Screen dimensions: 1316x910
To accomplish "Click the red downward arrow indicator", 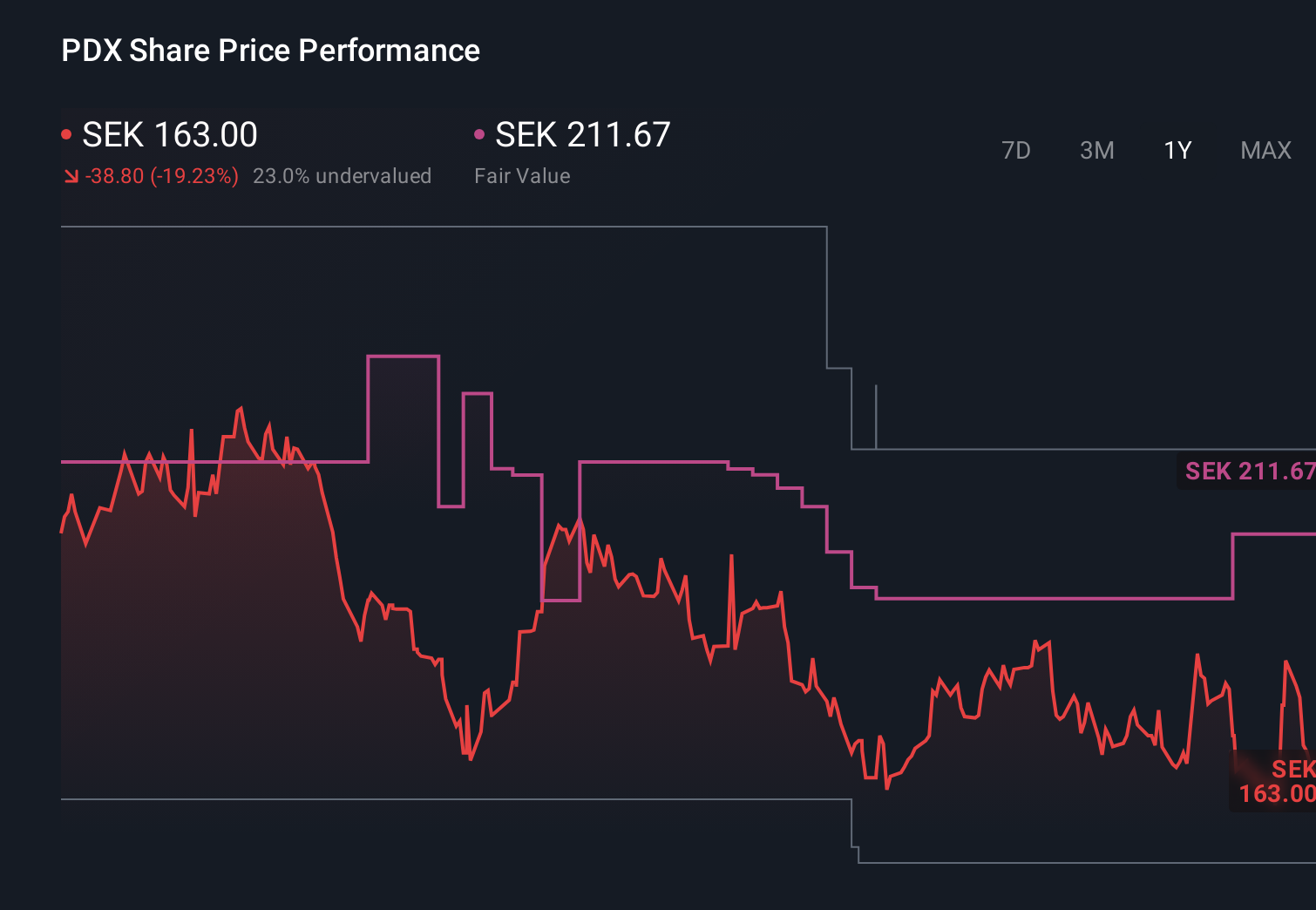I will pos(71,175).
